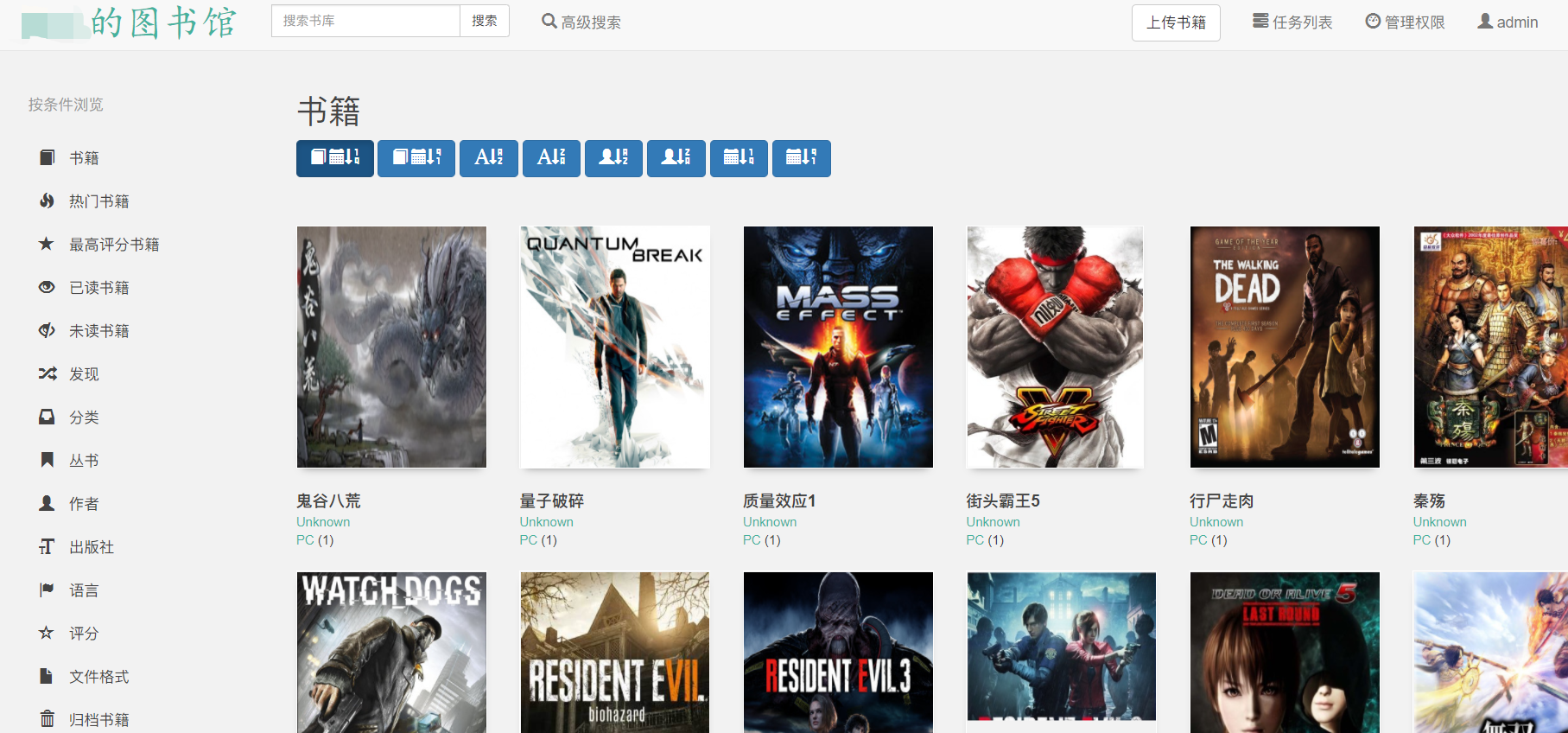
Task: Open The Walking Dead cover
Action: point(1285,347)
